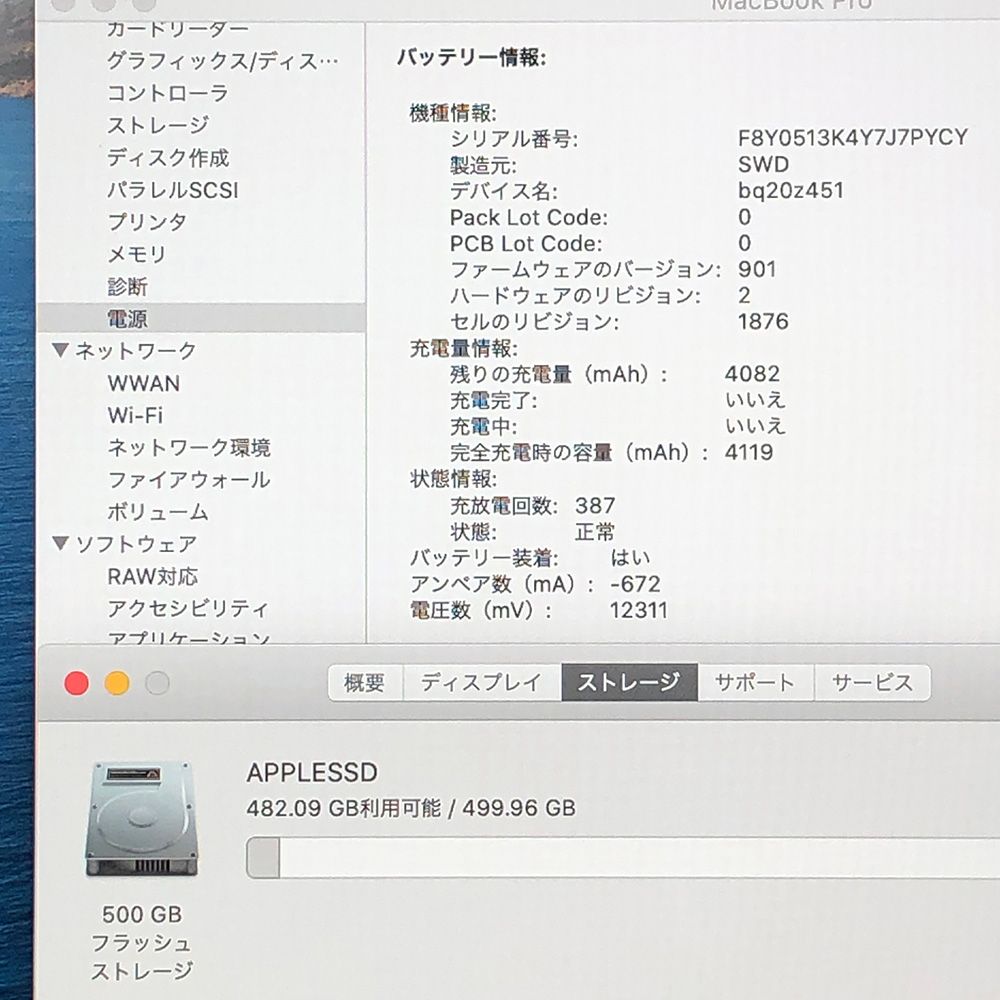Switch to the 概要 tab
This screenshot has width=1000, height=1000.
365,683
